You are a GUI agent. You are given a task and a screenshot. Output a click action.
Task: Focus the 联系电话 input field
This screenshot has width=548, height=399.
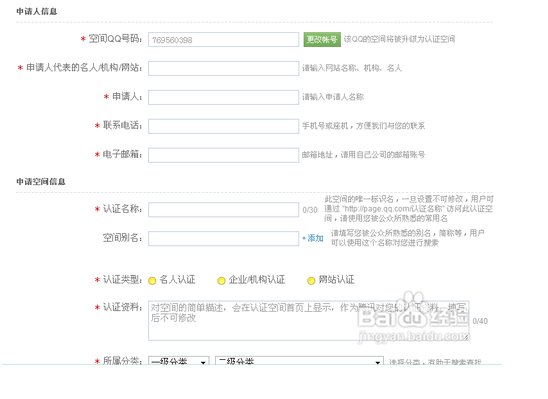(x=223, y=126)
